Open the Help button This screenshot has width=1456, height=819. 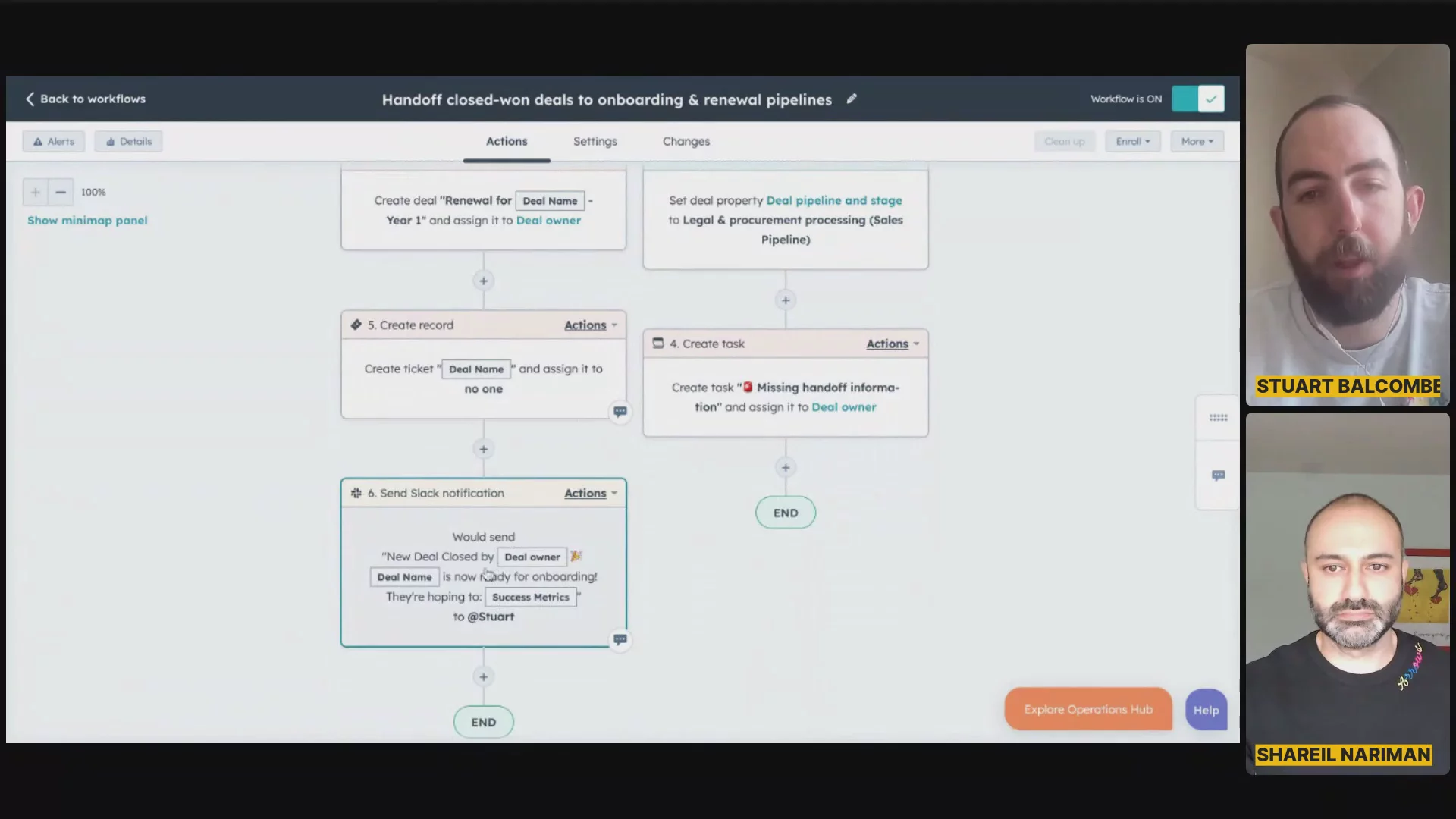coord(1206,711)
